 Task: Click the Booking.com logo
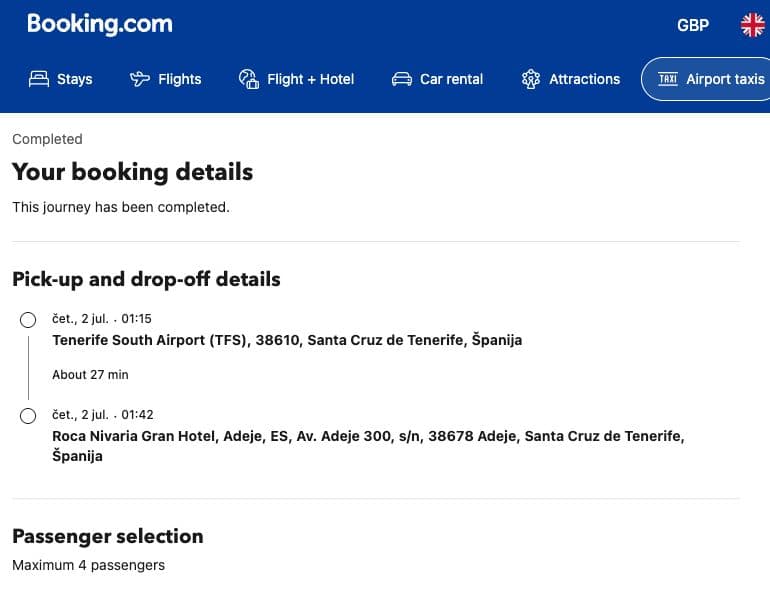(x=100, y=24)
